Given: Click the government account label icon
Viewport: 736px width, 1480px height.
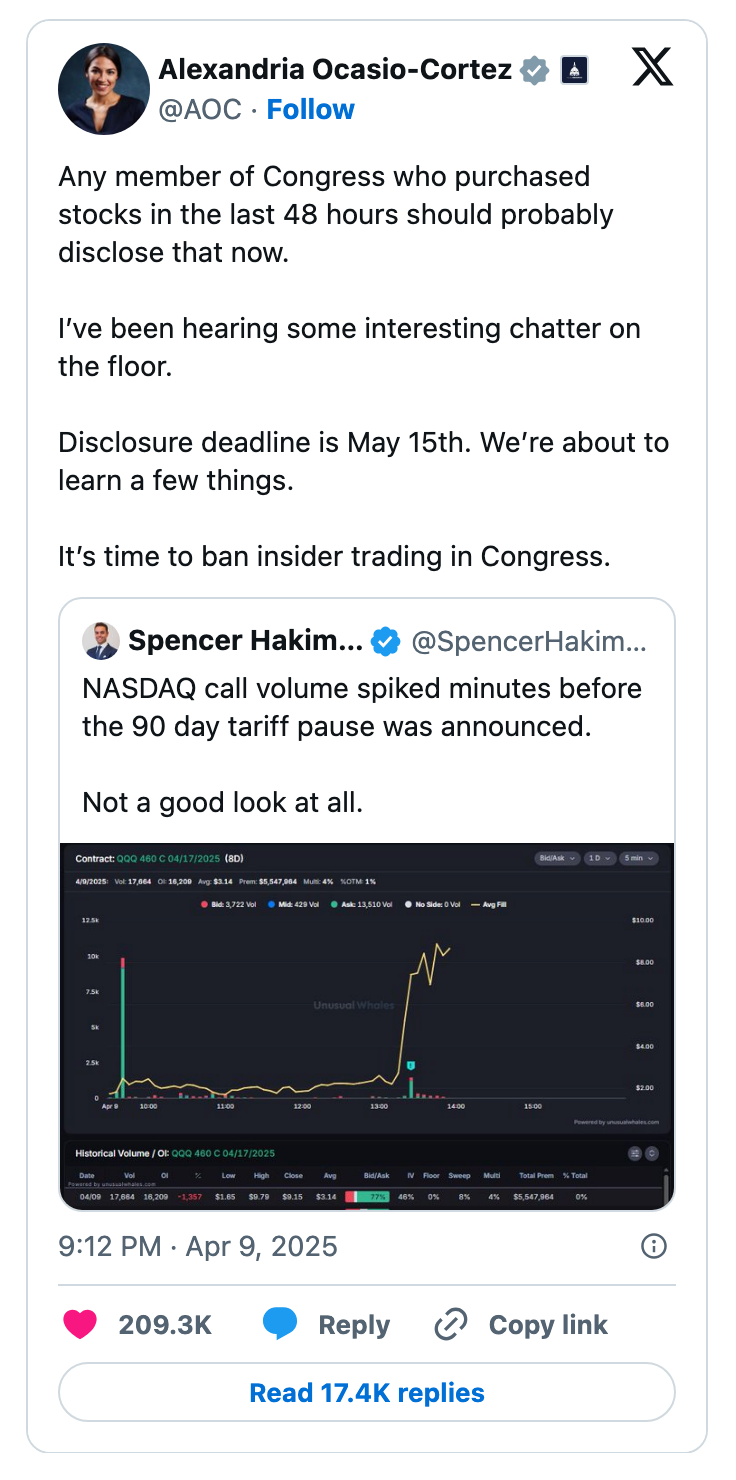Looking at the screenshot, I should [x=574, y=70].
